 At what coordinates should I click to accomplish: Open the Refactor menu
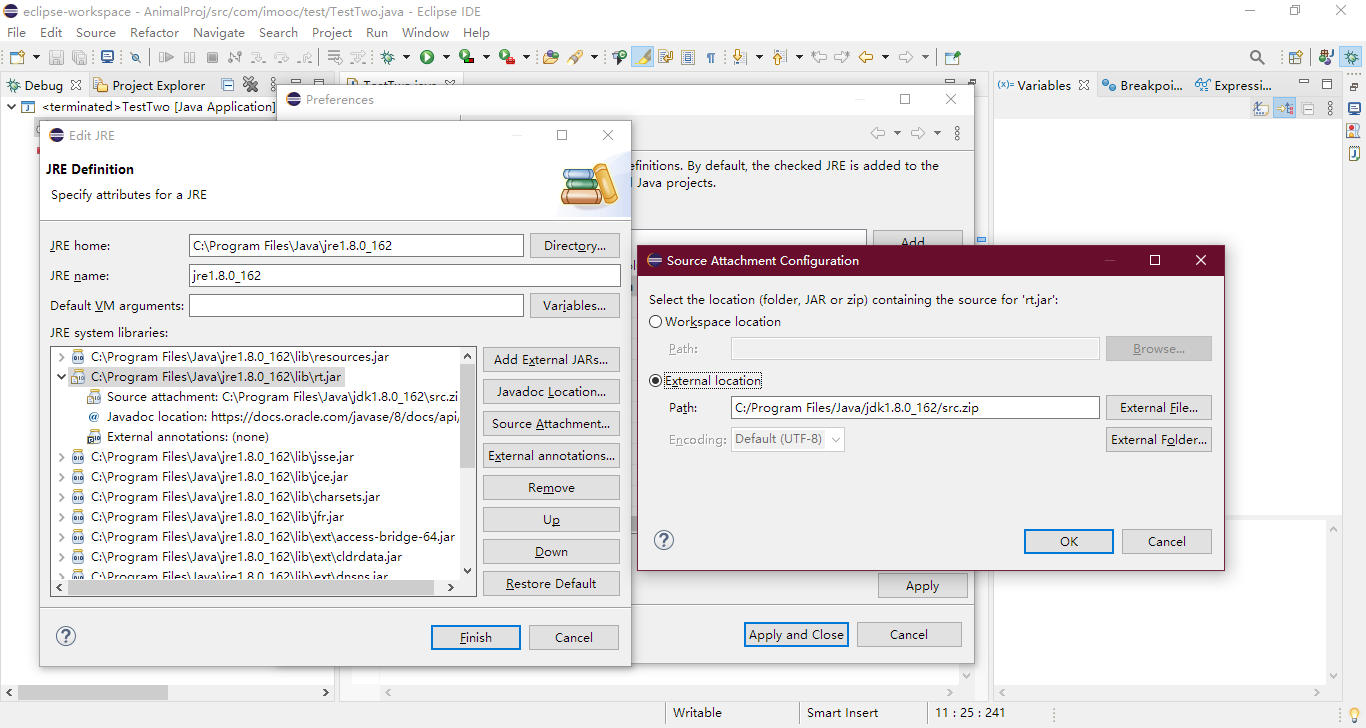pos(154,32)
